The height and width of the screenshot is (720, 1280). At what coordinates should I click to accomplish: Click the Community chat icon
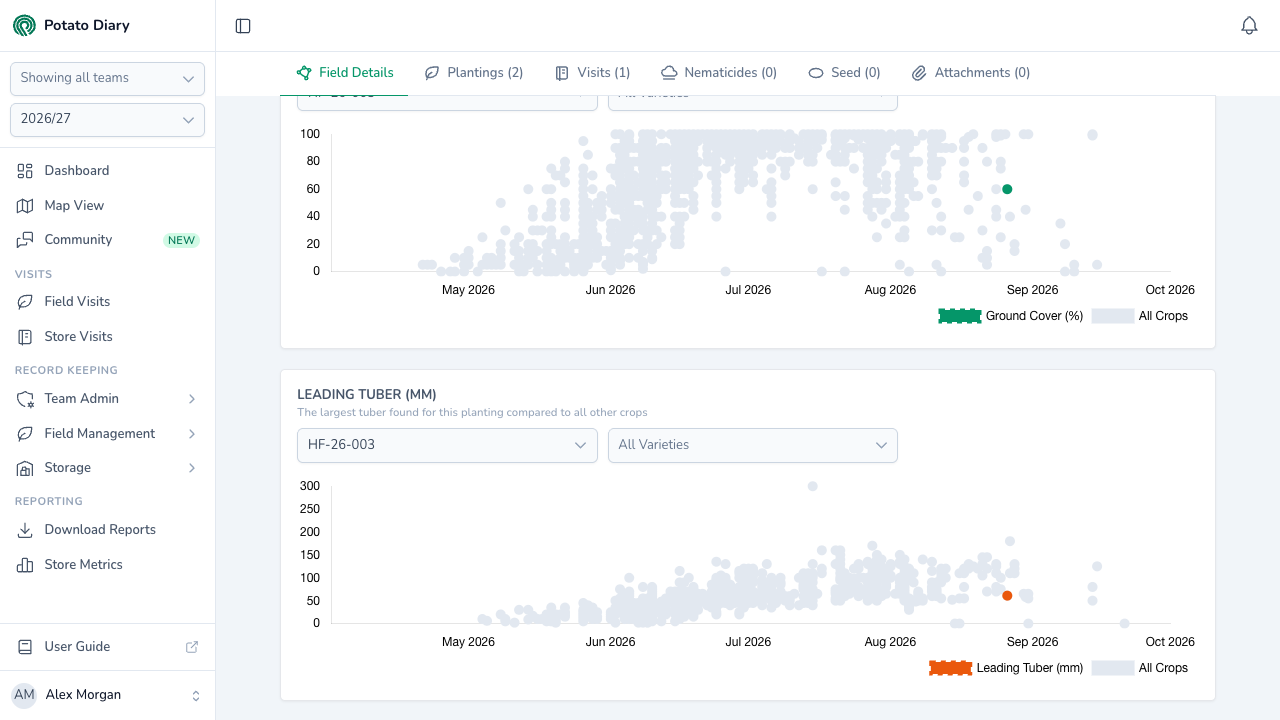pos(25,240)
